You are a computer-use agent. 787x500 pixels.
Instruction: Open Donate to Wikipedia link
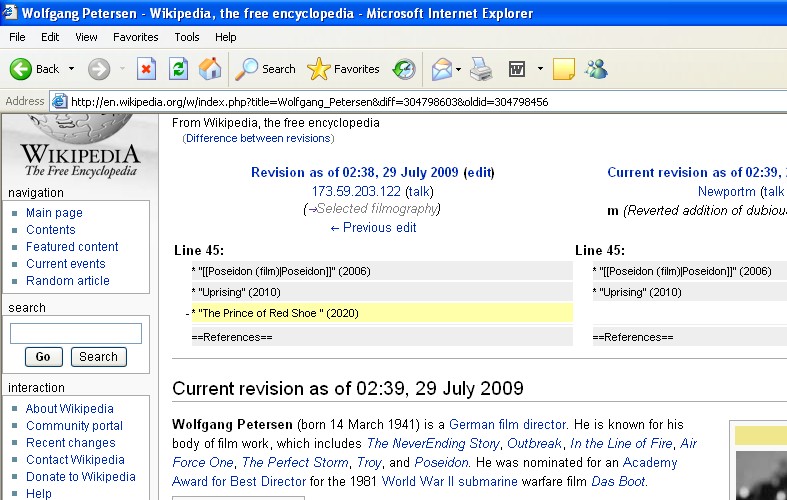(x=81, y=477)
